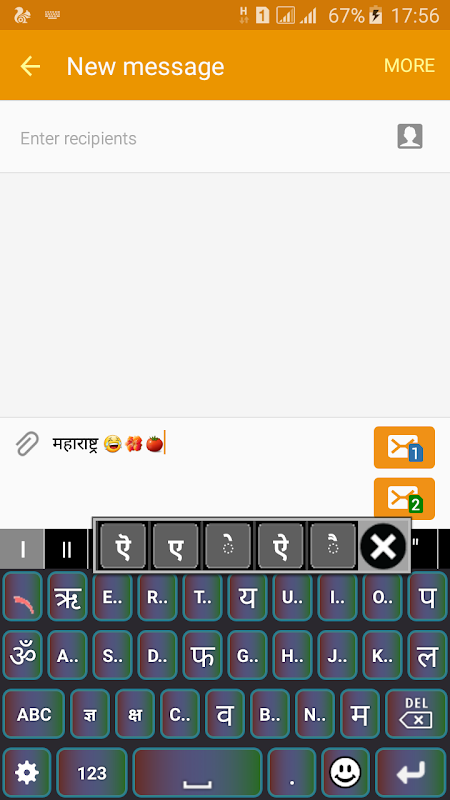Switch keyboard to ABC layout
This screenshot has height=800, width=450.
click(34, 714)
